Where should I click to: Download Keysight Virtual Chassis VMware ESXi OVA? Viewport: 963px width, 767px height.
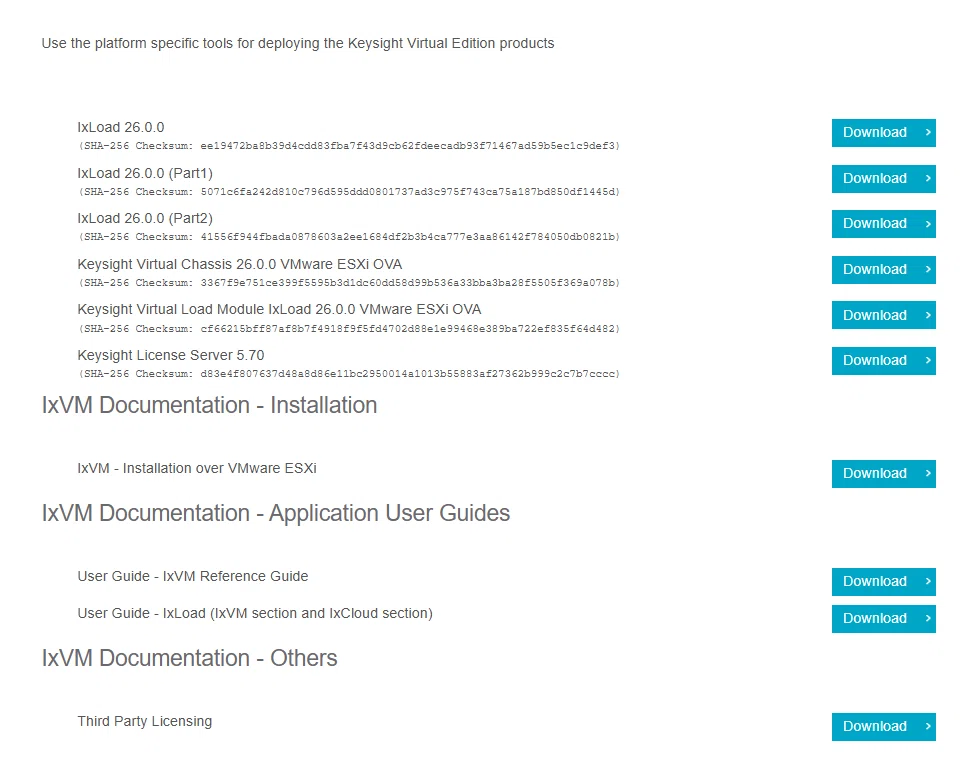tap(883, 270)
